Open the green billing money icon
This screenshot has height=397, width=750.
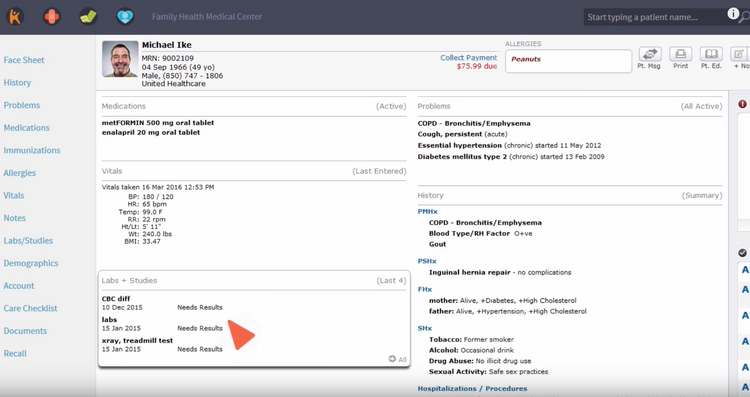[88, 17]
